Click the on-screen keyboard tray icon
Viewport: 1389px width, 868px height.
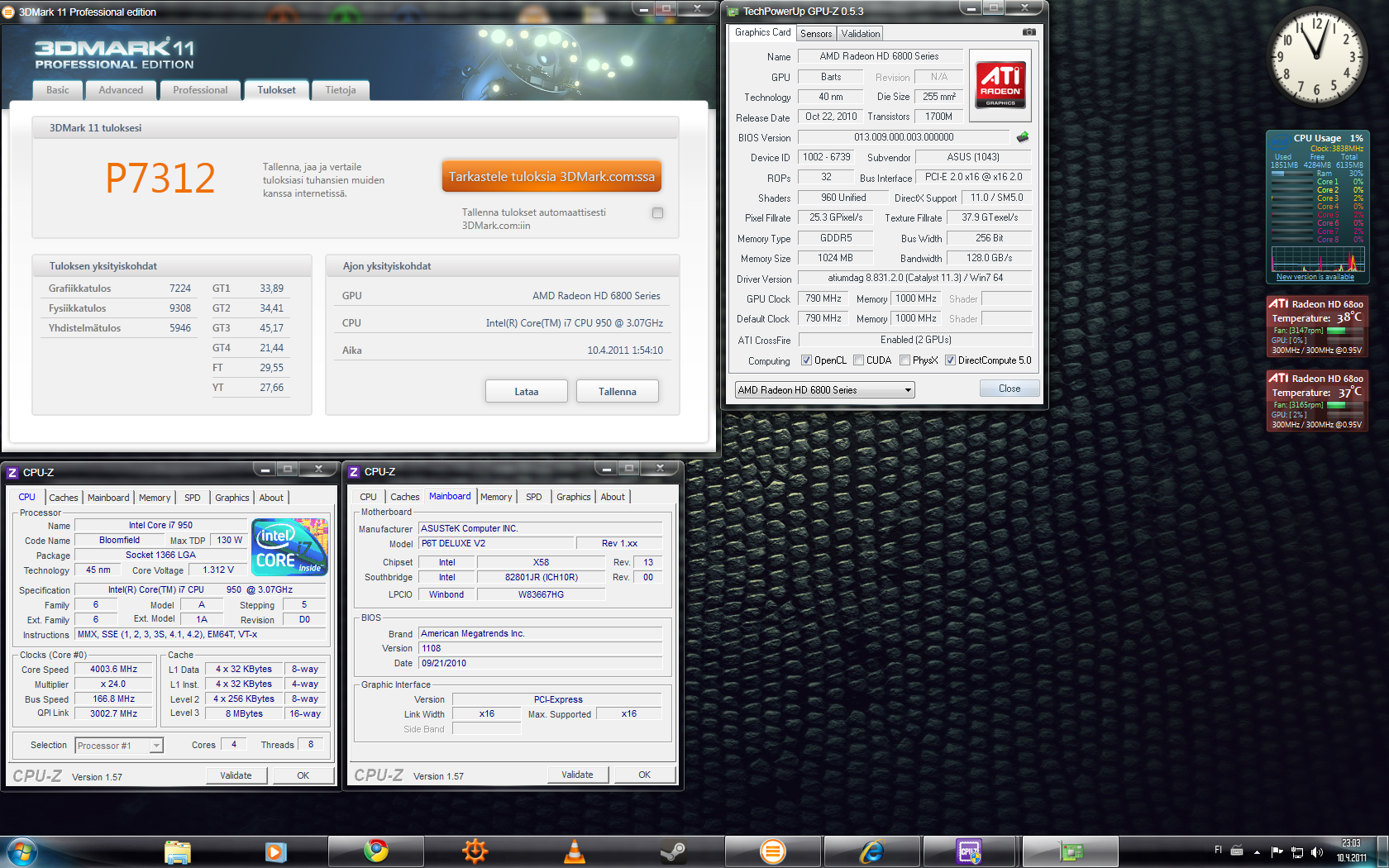[x=1237, y=851]
